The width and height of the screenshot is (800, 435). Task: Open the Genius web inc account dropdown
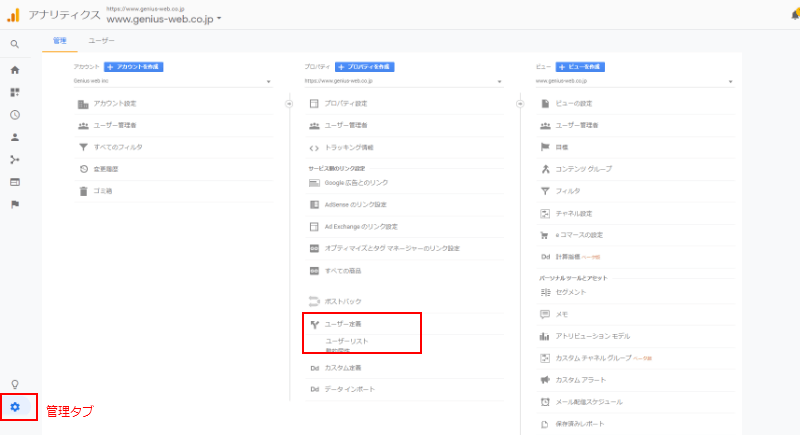pos(172,81)
